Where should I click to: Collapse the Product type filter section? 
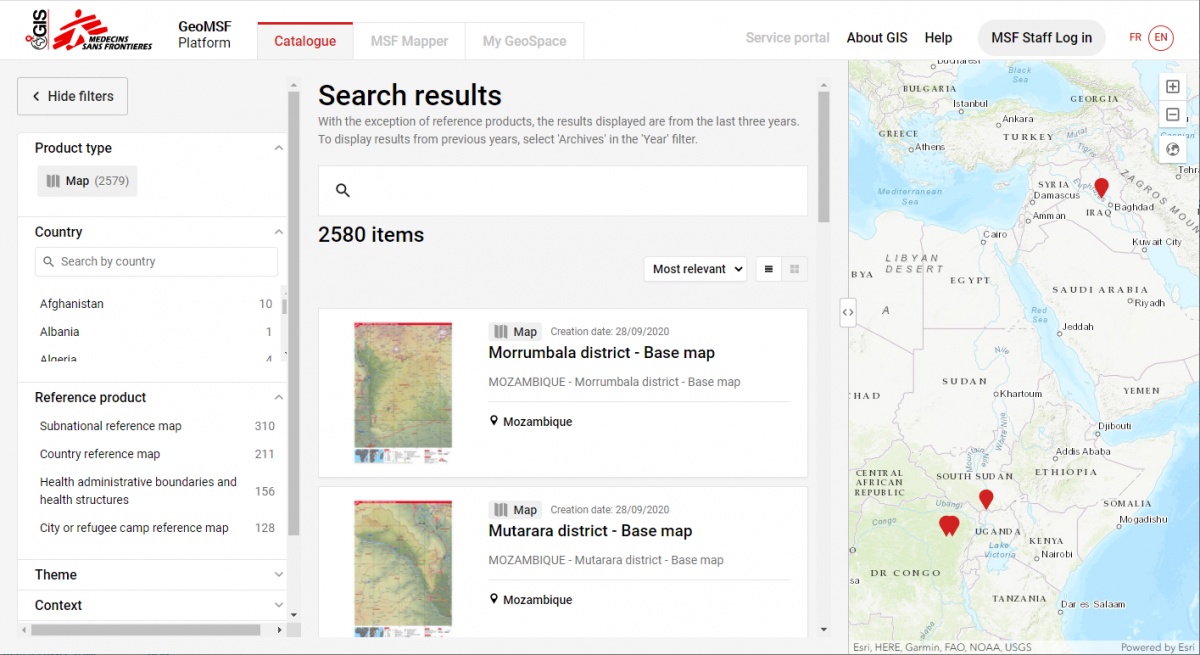(x=279, y=148)
